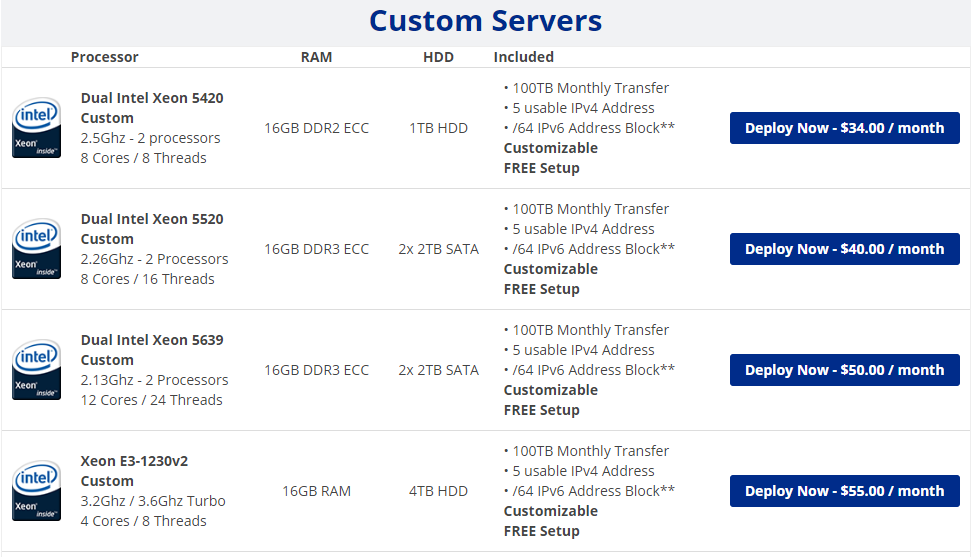The height and width of the screenshot is (557, 980).
Task: Select the Dual Intel Xeon 5639 title
Action: tap(152, 340)
